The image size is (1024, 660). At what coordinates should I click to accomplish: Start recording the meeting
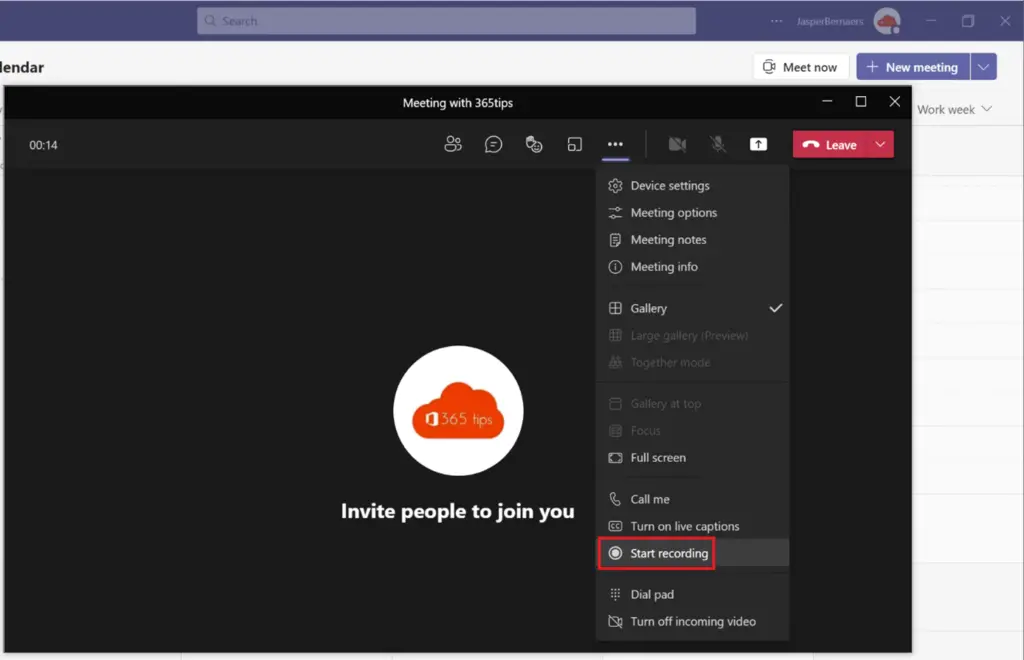pyautogui.click(x=692, y=553)
